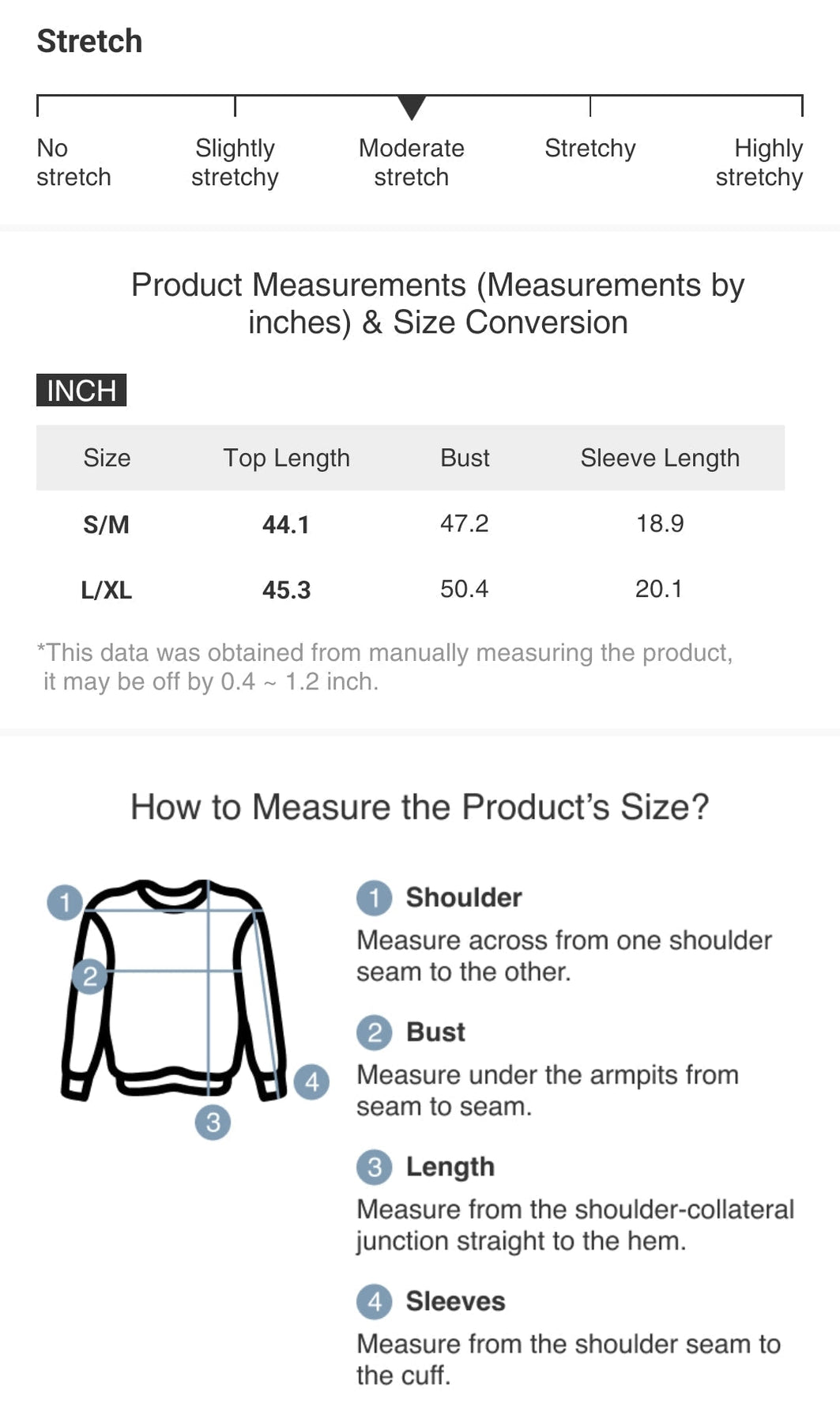Click the Moderate stretch label
This screenshot has width=840, height=1423.
point(412,162)
